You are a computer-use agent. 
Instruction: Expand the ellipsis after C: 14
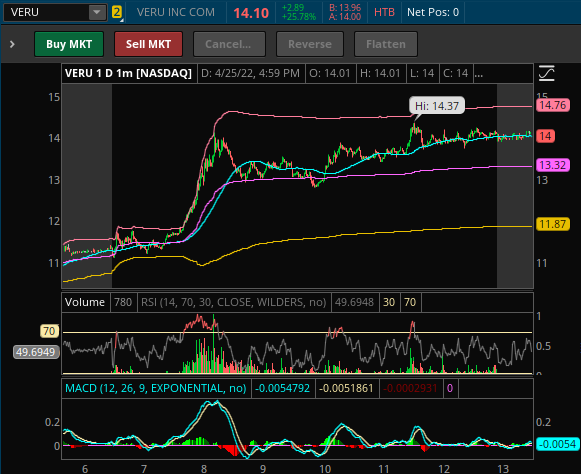point(478,73)
